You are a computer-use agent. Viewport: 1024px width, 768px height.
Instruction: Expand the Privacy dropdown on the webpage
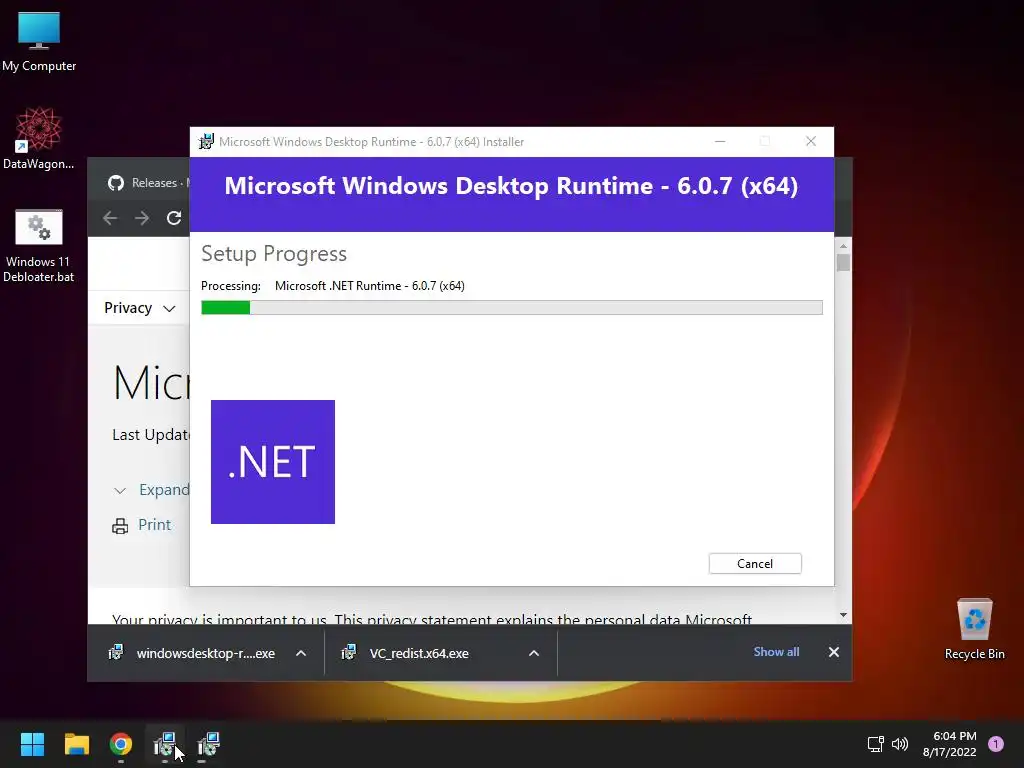[140, 308]
